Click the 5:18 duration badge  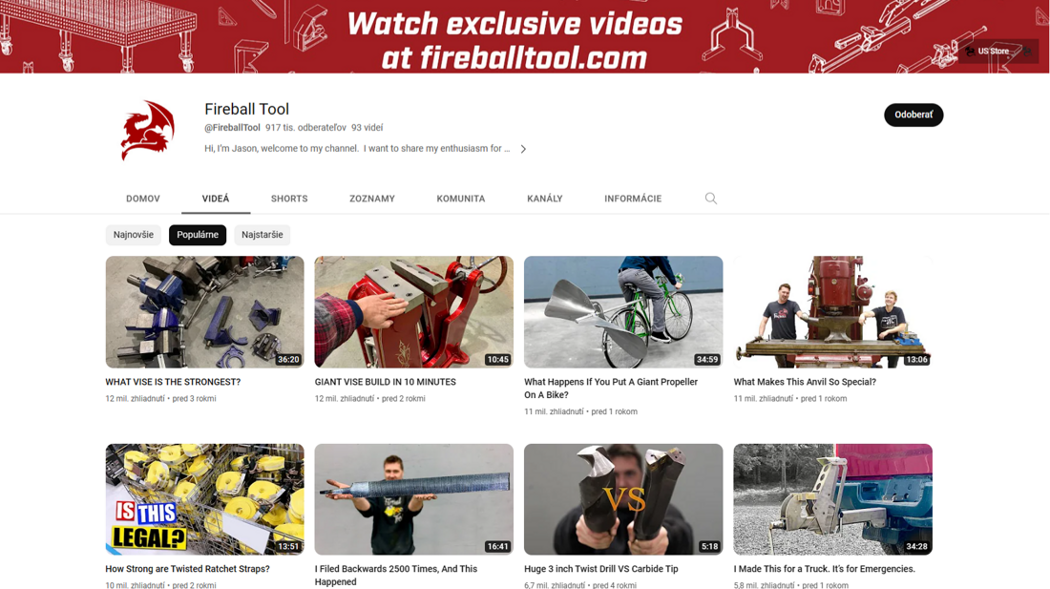pos(710,547)
